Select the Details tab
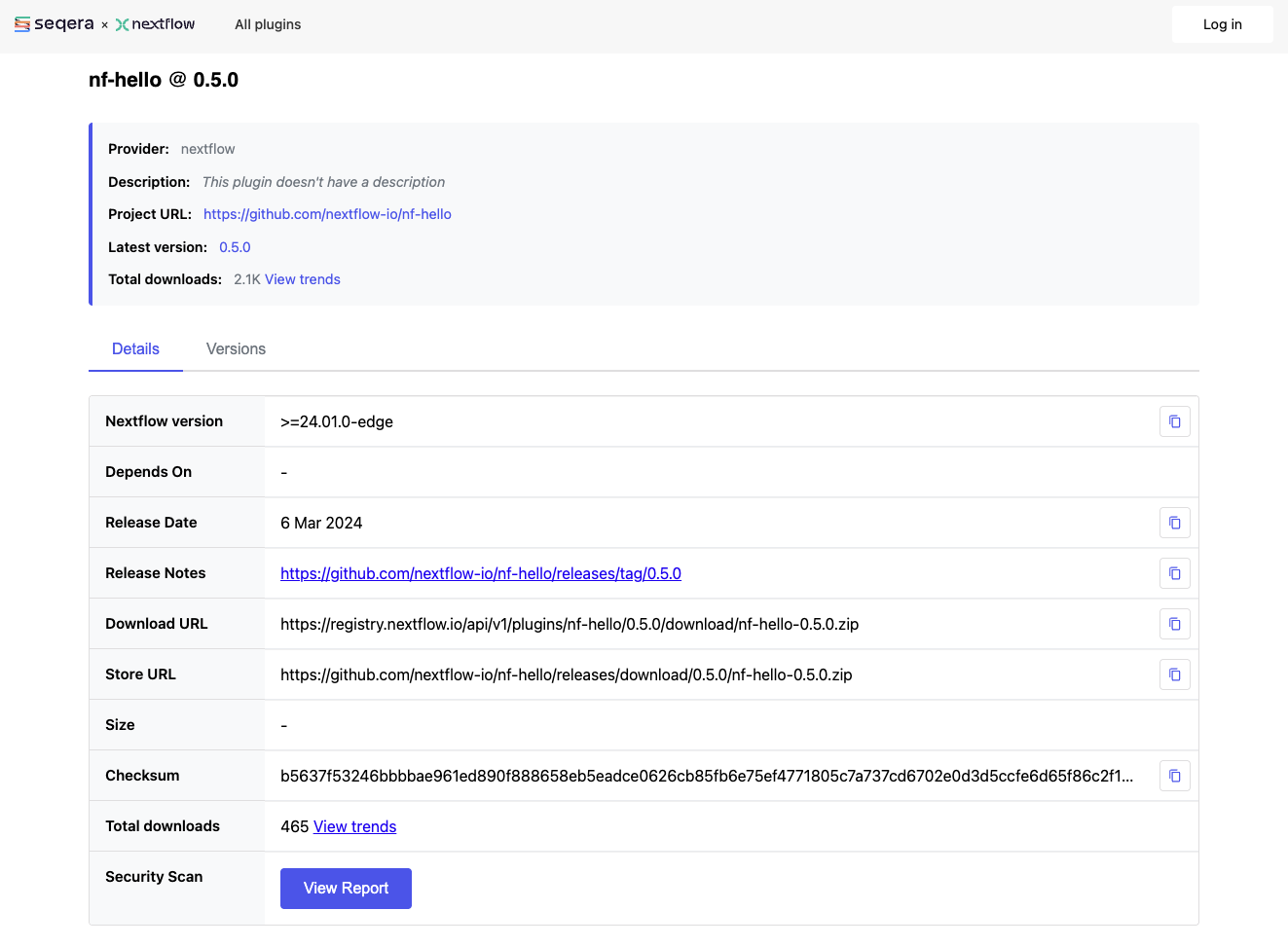This screenshot has width=1288, height=947. (135, 348)
